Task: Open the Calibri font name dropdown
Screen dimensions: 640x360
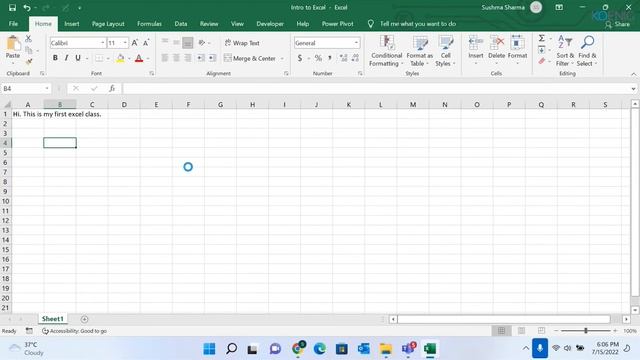Action: click(x=102, y=43)
